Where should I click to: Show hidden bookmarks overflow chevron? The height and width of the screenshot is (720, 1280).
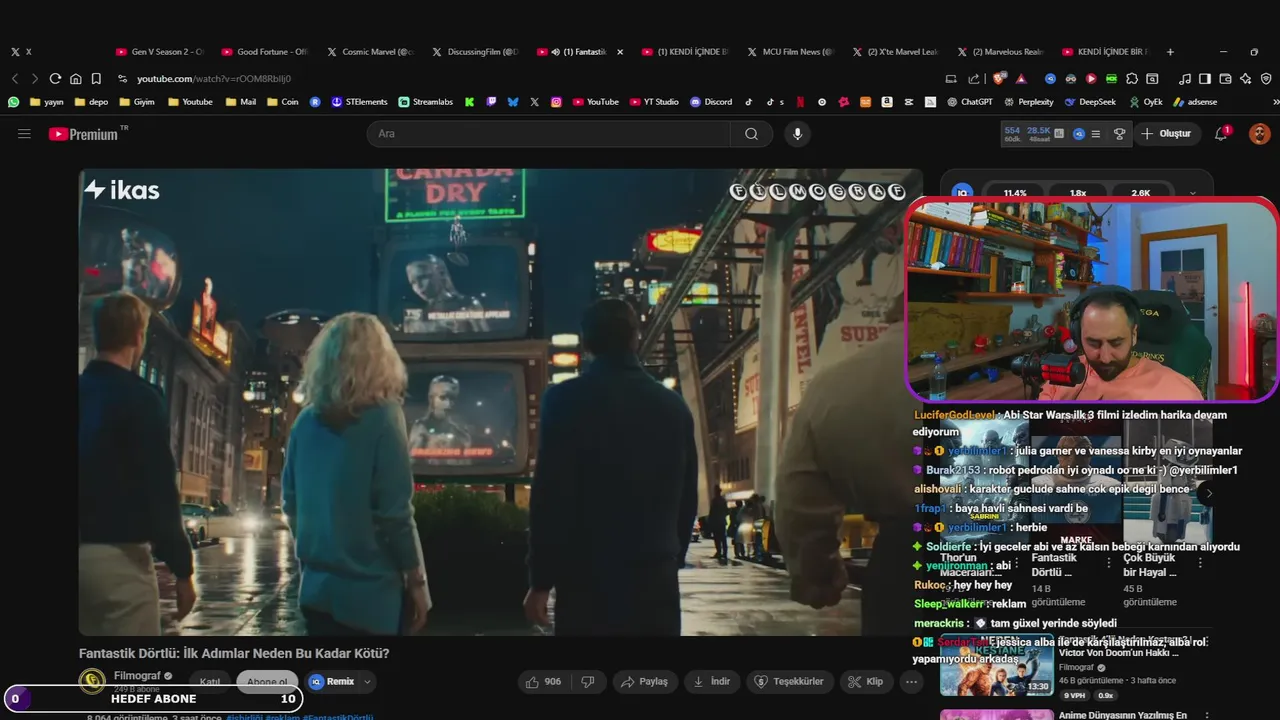1274,101
